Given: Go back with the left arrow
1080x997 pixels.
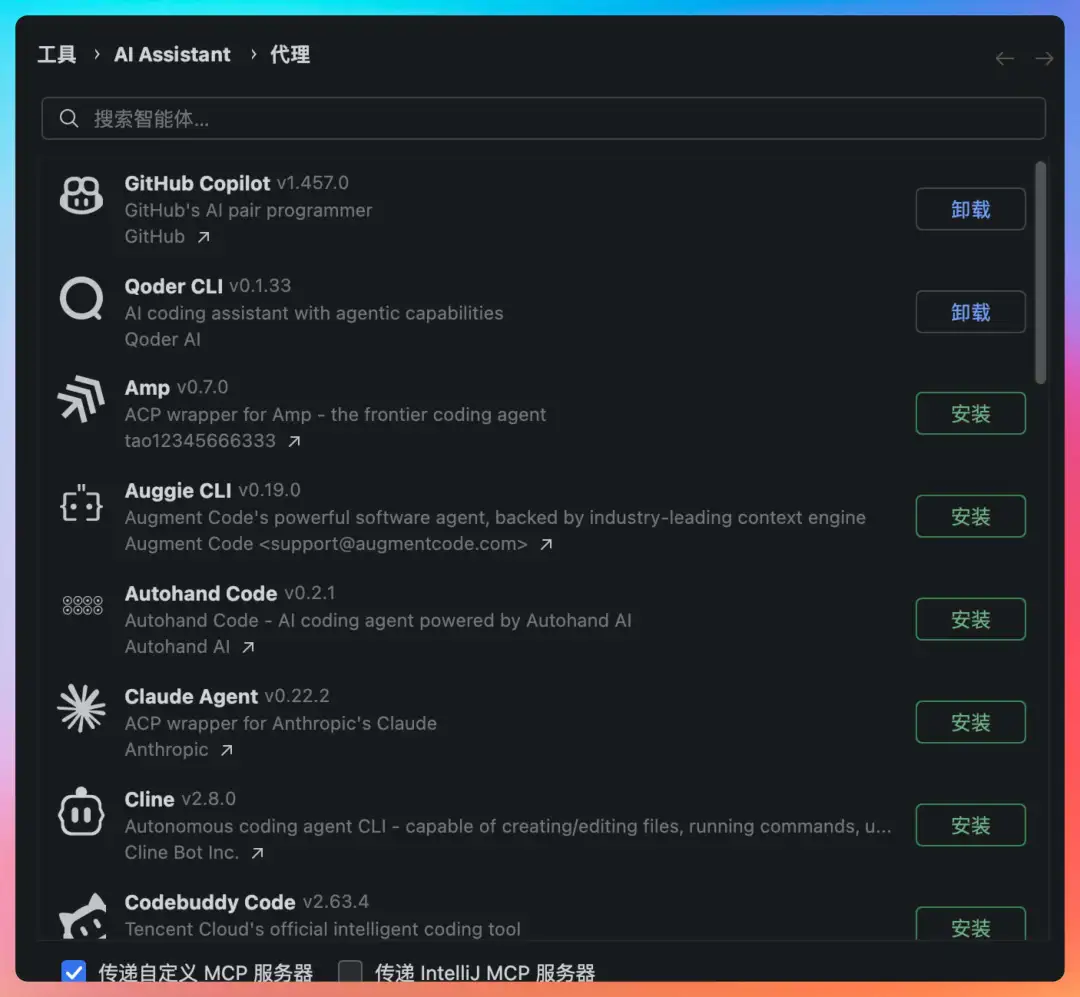Looking at the screenshot, I should (x=1004, y=59).
